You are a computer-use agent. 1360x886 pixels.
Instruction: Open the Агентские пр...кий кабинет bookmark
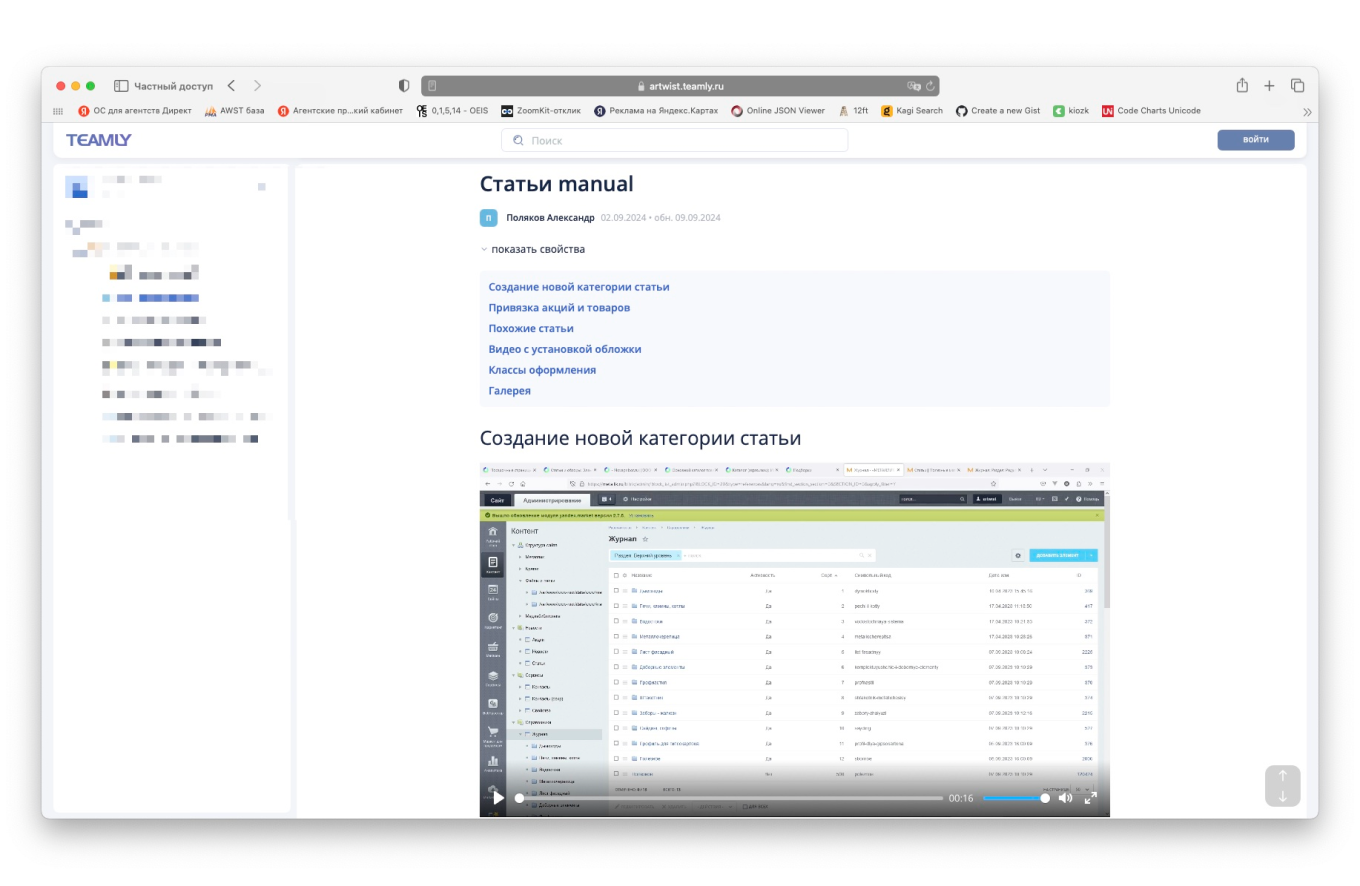point(340,111)
